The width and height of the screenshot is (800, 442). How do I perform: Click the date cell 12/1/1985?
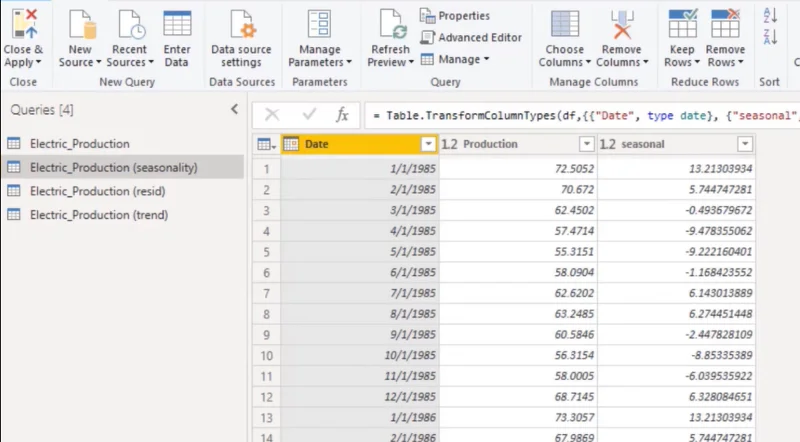click(360, 397)
